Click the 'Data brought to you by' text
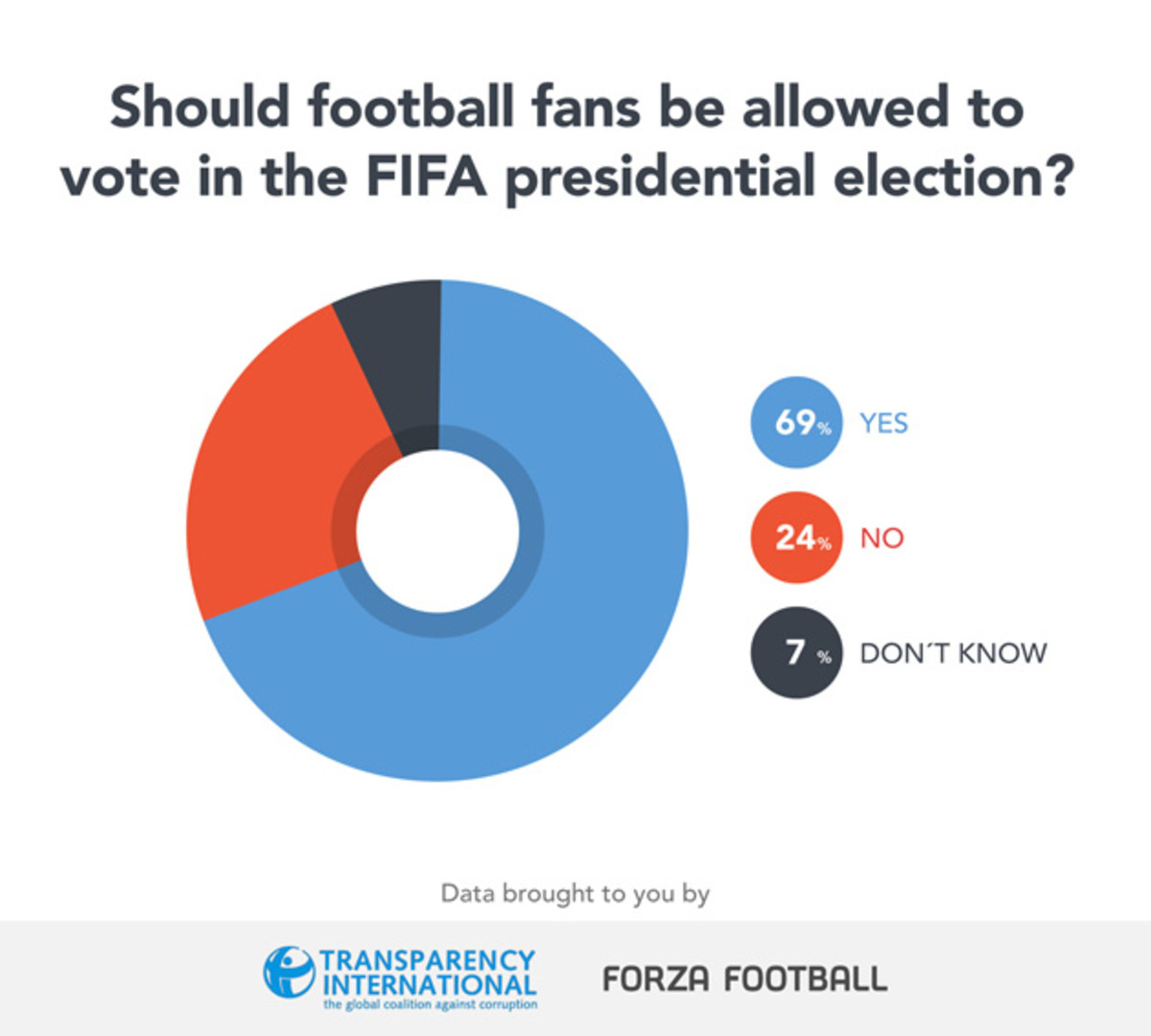1151x1036 pixels. (x=575, y=894)
